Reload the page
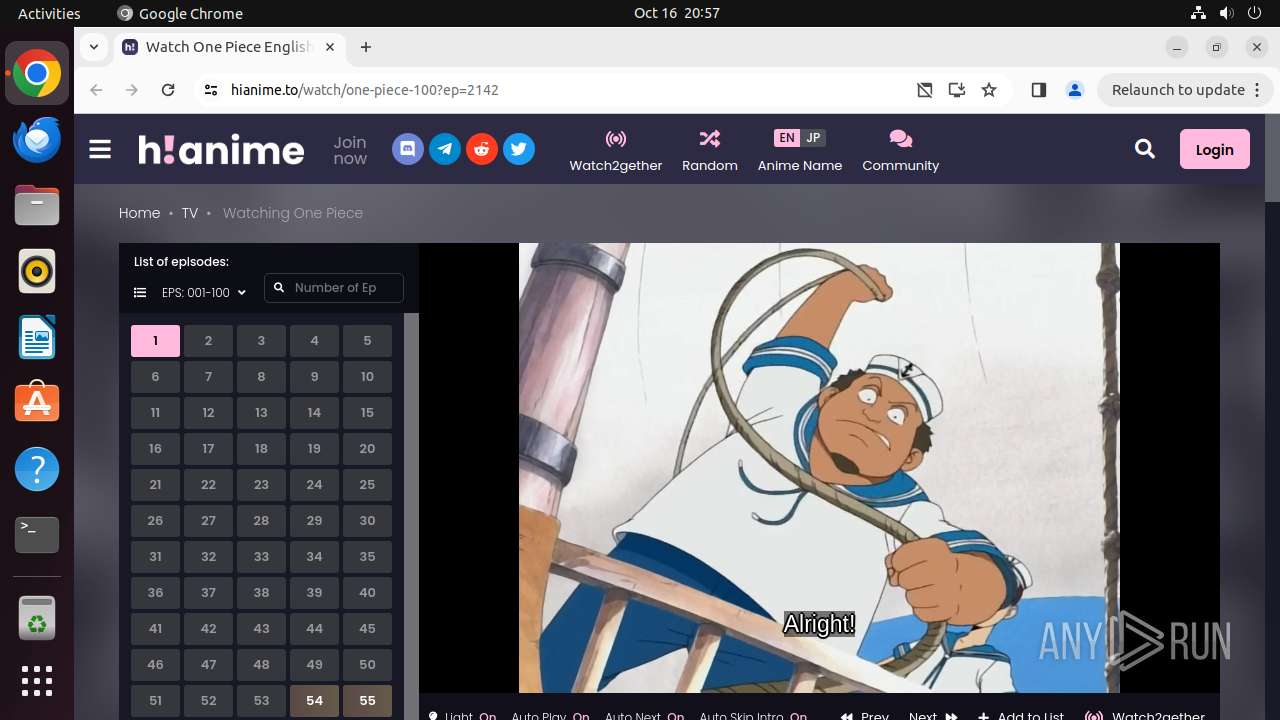 168,90
